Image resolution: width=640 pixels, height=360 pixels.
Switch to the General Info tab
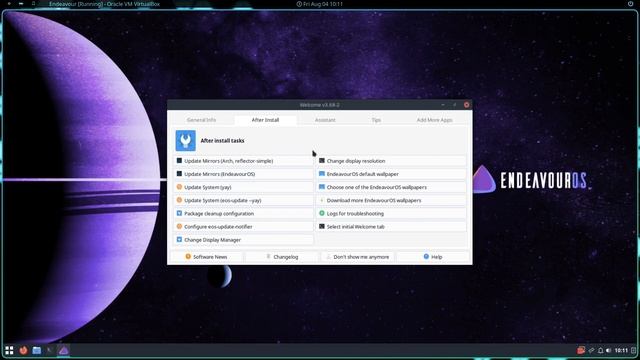(201, 120)
